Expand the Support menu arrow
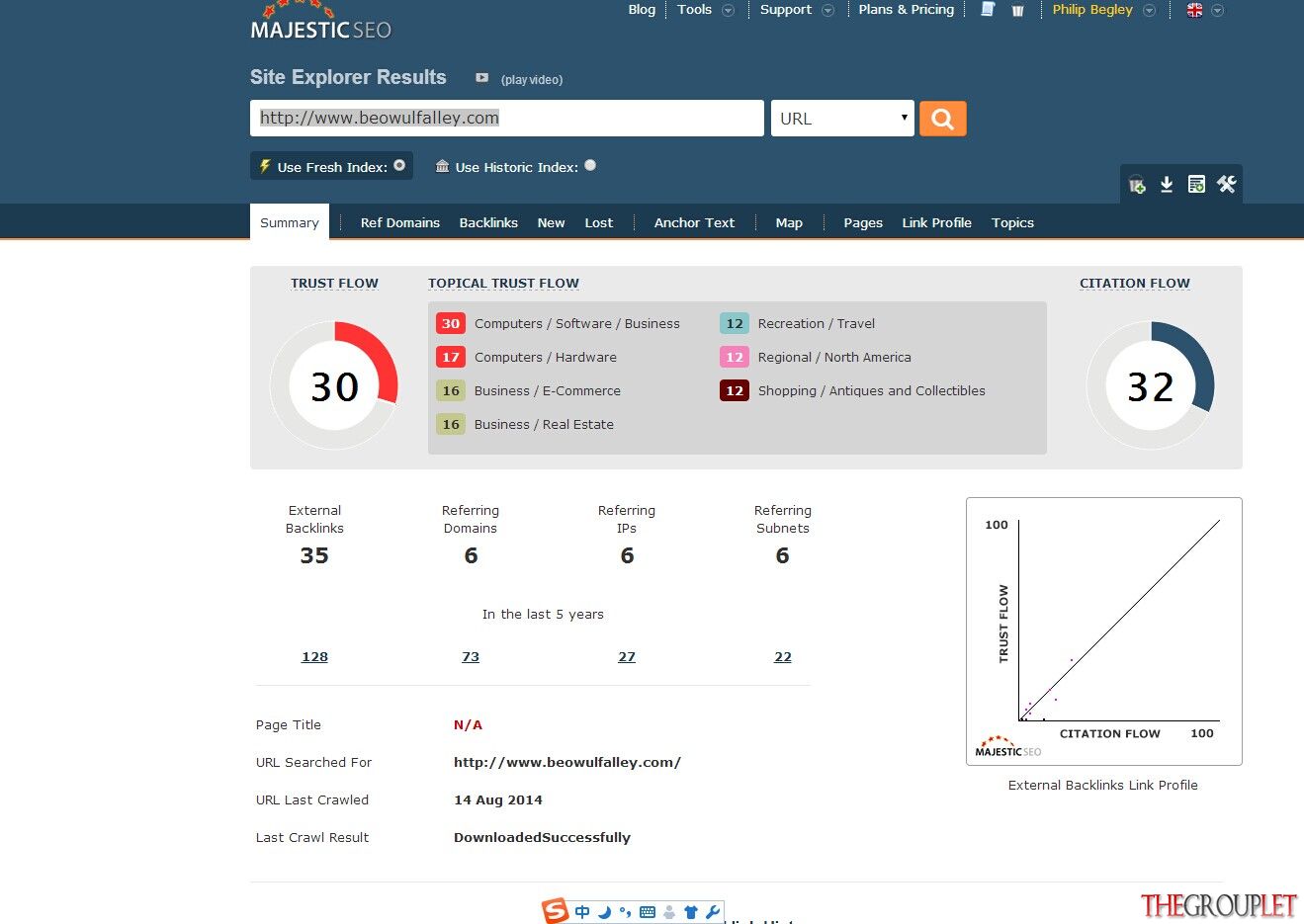 [828, 10]
